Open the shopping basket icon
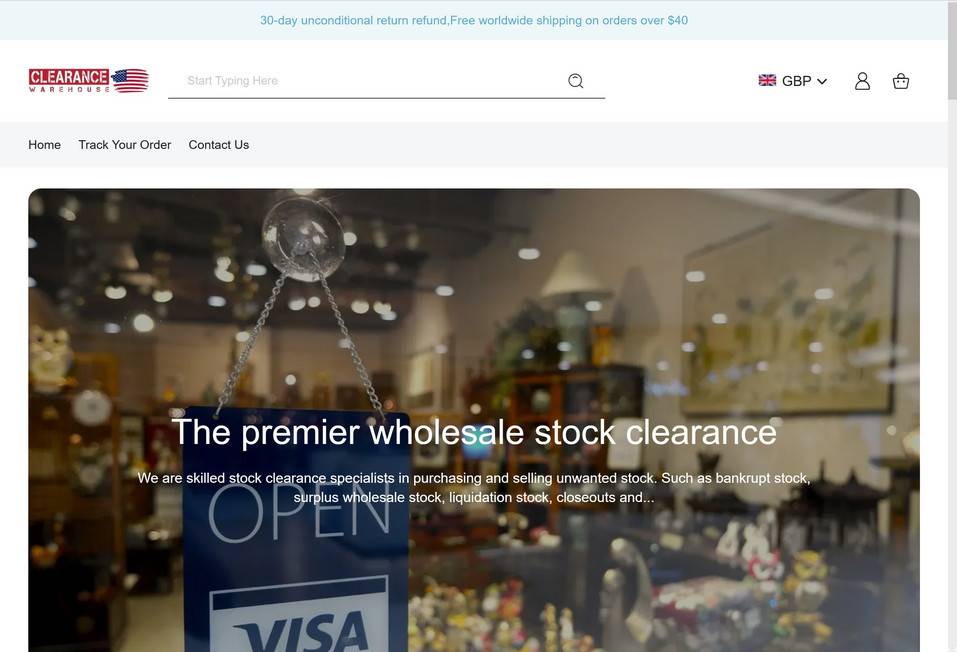This screenshot has height=652, width=957. point(901,81)
